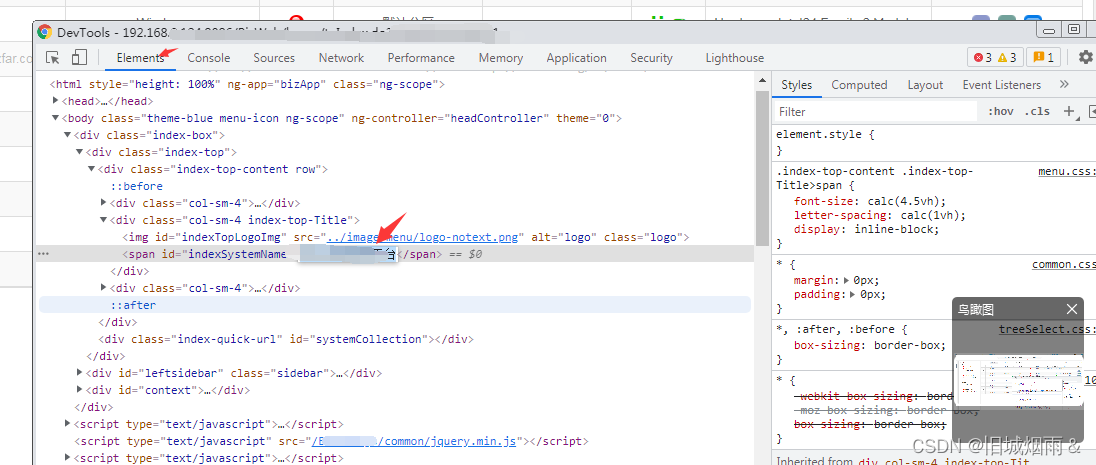Collapse the div index-top node
This screenshot has height=465, width=1096.
[79, 152]
